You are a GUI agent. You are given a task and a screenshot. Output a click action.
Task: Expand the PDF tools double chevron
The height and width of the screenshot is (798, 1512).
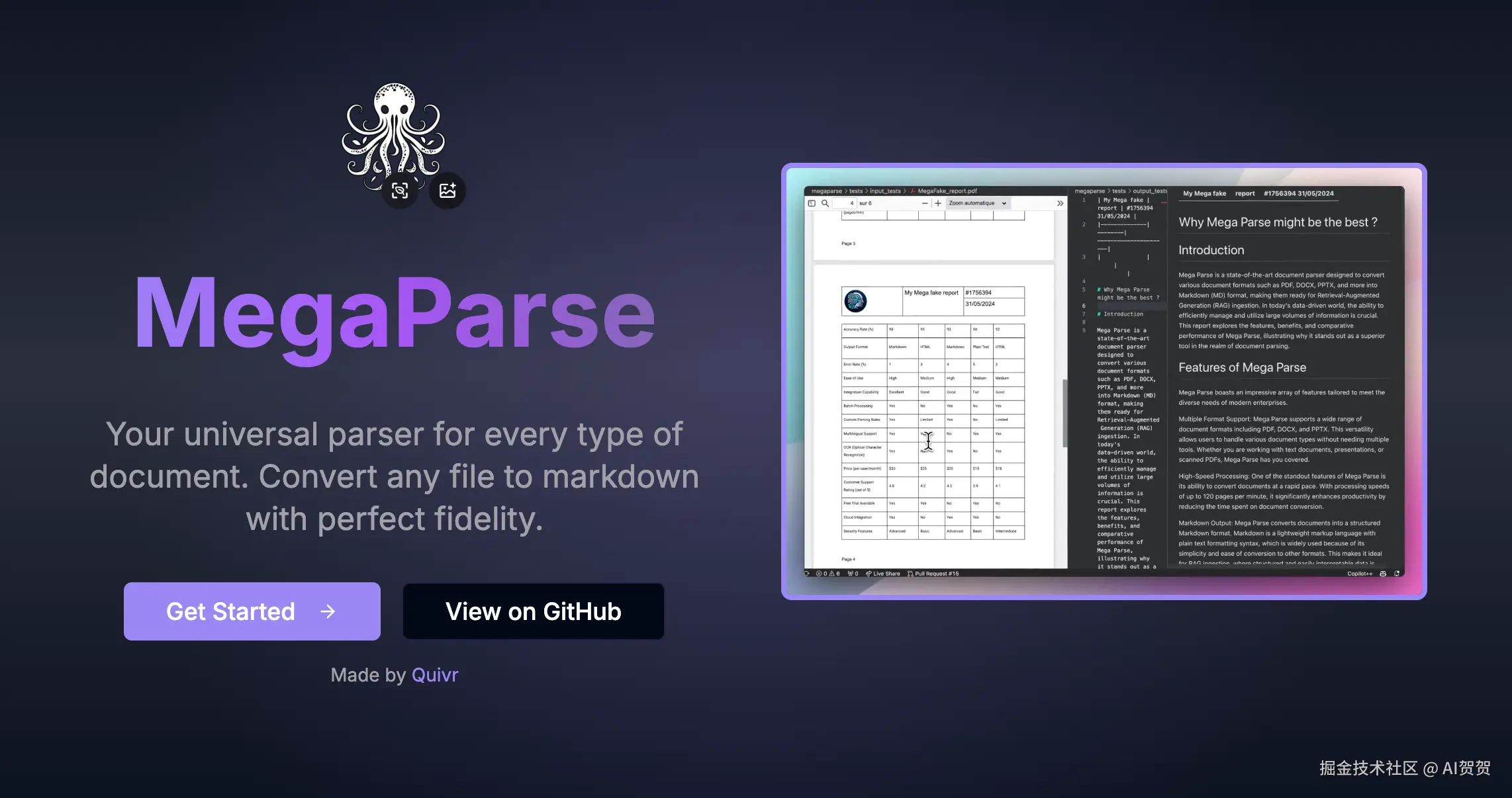tap(1060, 203)
